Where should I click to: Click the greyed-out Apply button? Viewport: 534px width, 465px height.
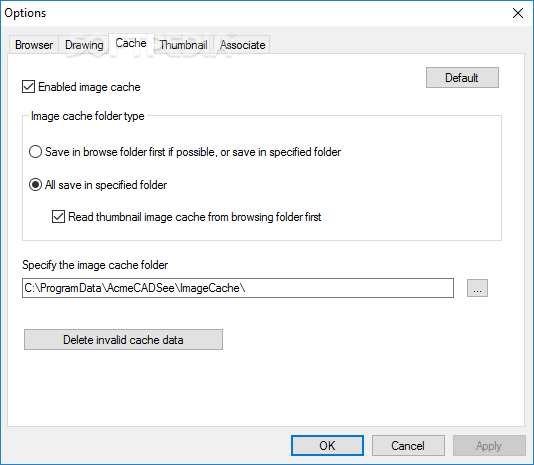[489, 446]
